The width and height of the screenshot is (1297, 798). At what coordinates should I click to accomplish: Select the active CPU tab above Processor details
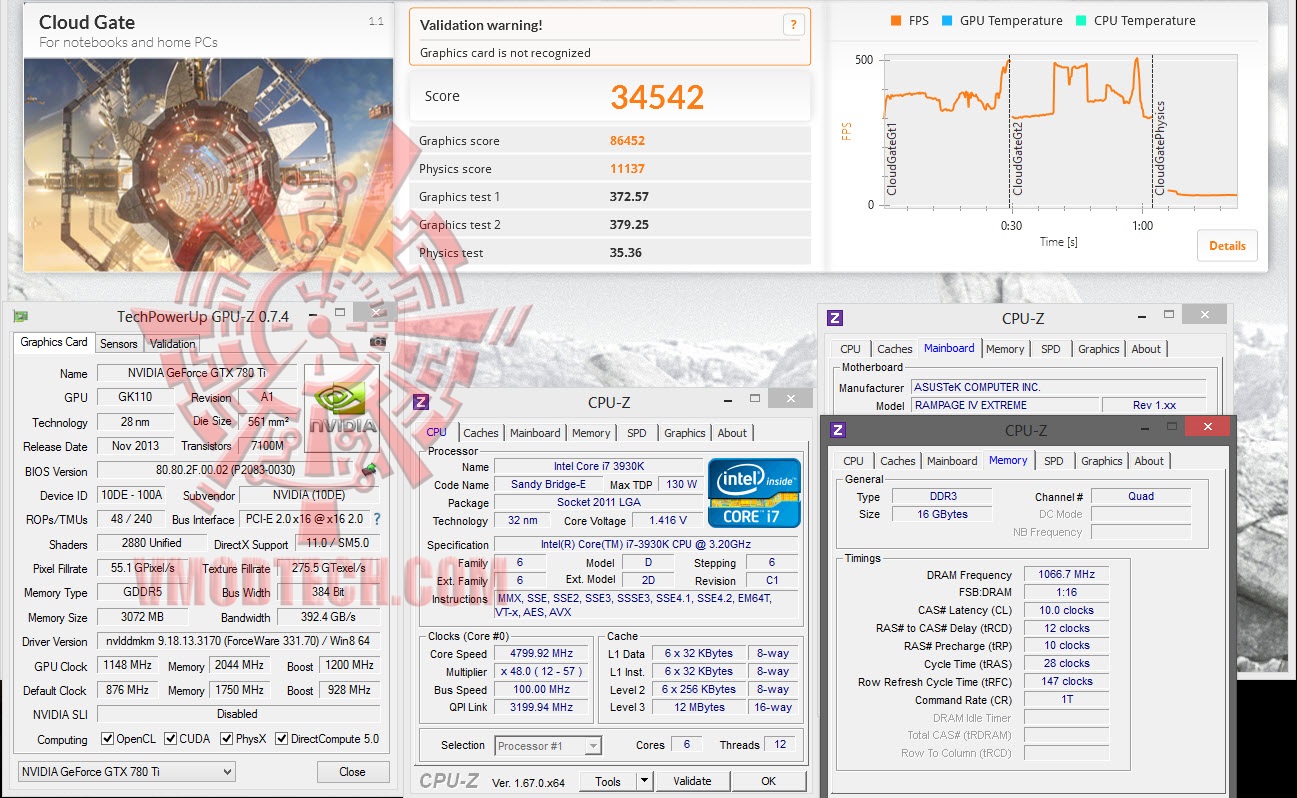pyautogui.click(x=437, y=432)
